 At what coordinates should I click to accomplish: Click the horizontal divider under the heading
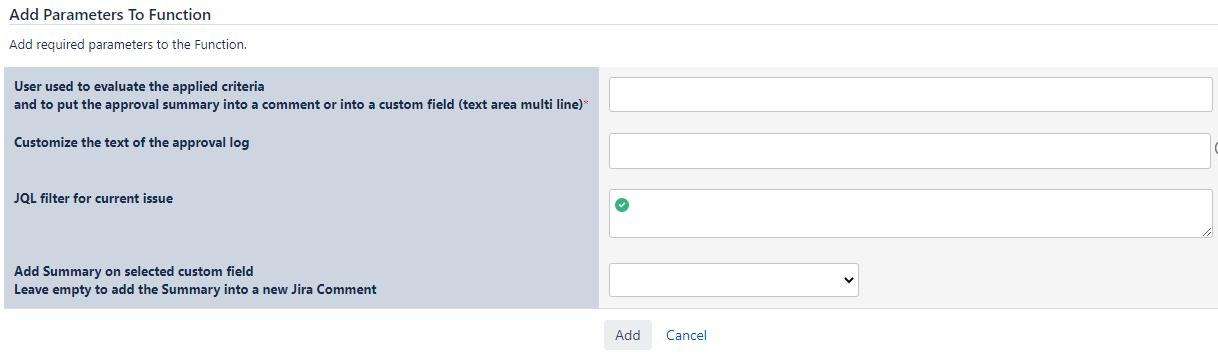point(609,25)
